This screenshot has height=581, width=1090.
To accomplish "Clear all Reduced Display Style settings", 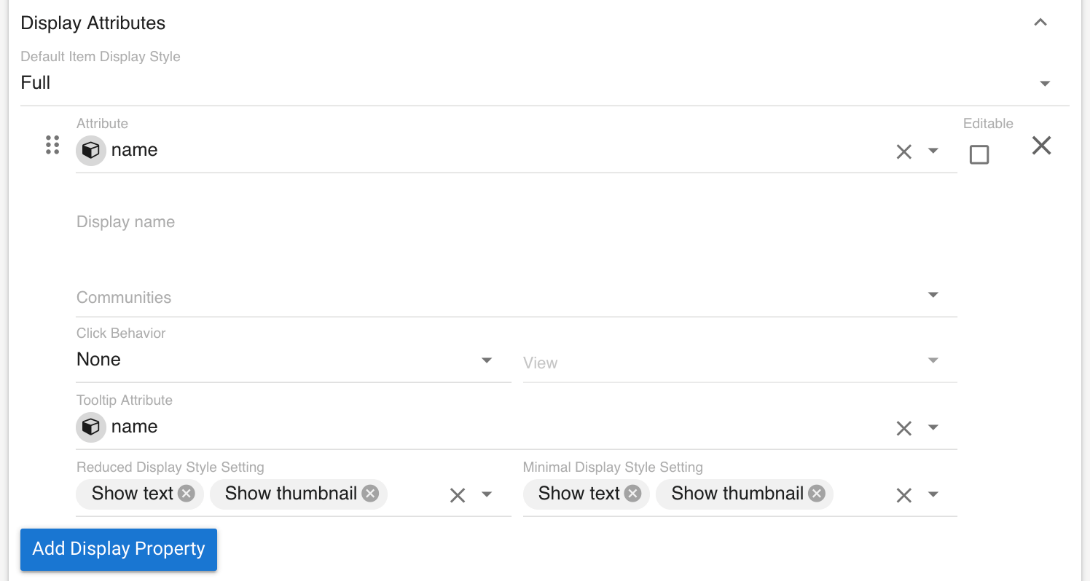I will [x=457, y=495].
